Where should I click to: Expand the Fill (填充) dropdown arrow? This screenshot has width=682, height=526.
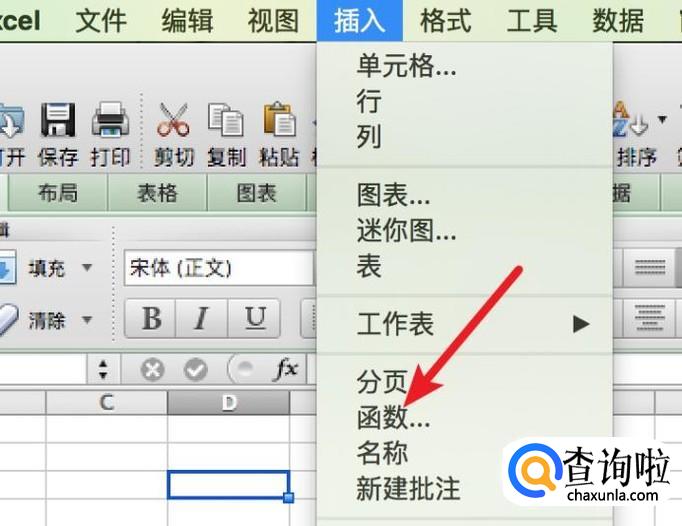tap(87, 267)
